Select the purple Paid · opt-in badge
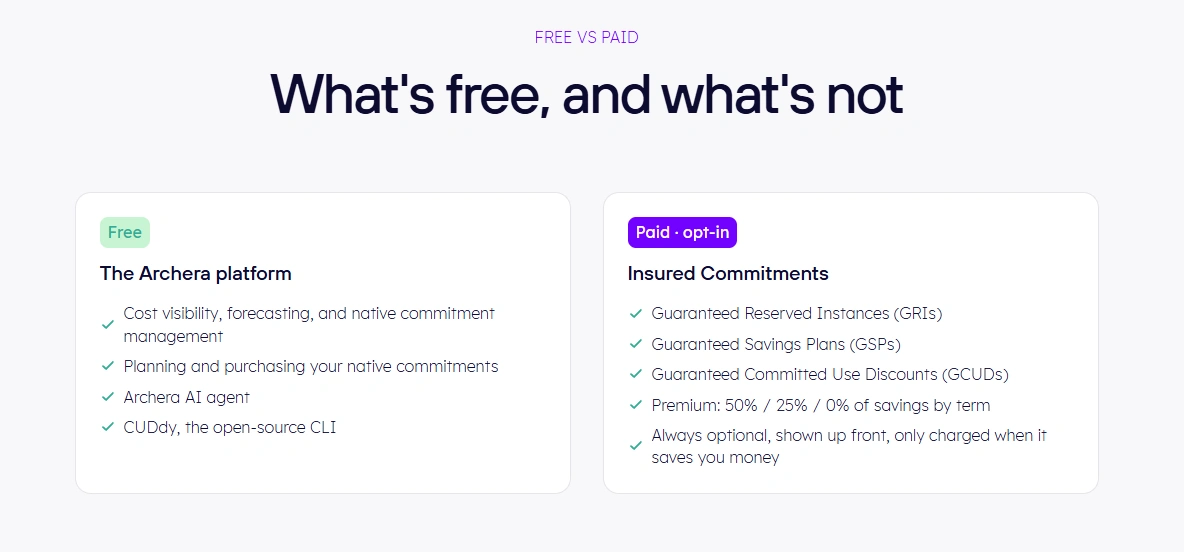The image size is (1184, 552). pyautogui.click(x=682, y=233)
